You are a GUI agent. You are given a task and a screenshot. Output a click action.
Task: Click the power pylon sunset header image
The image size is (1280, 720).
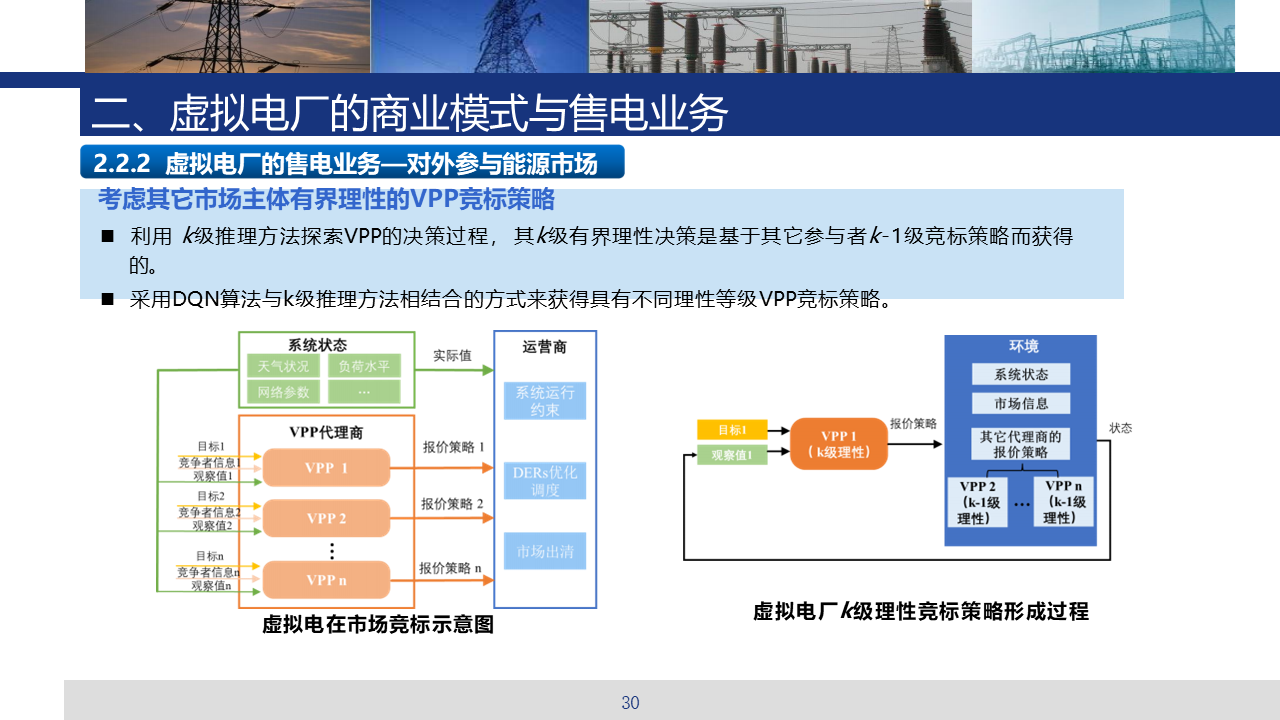point(228,36)
